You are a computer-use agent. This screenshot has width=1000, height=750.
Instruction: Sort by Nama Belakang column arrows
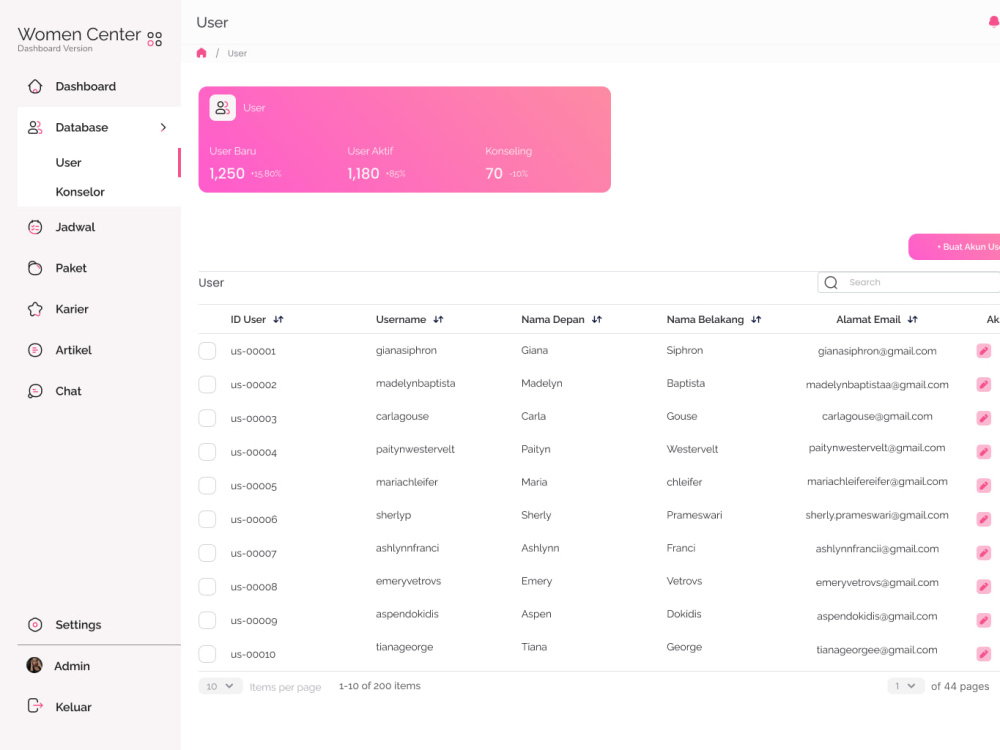tap(756, 320)
